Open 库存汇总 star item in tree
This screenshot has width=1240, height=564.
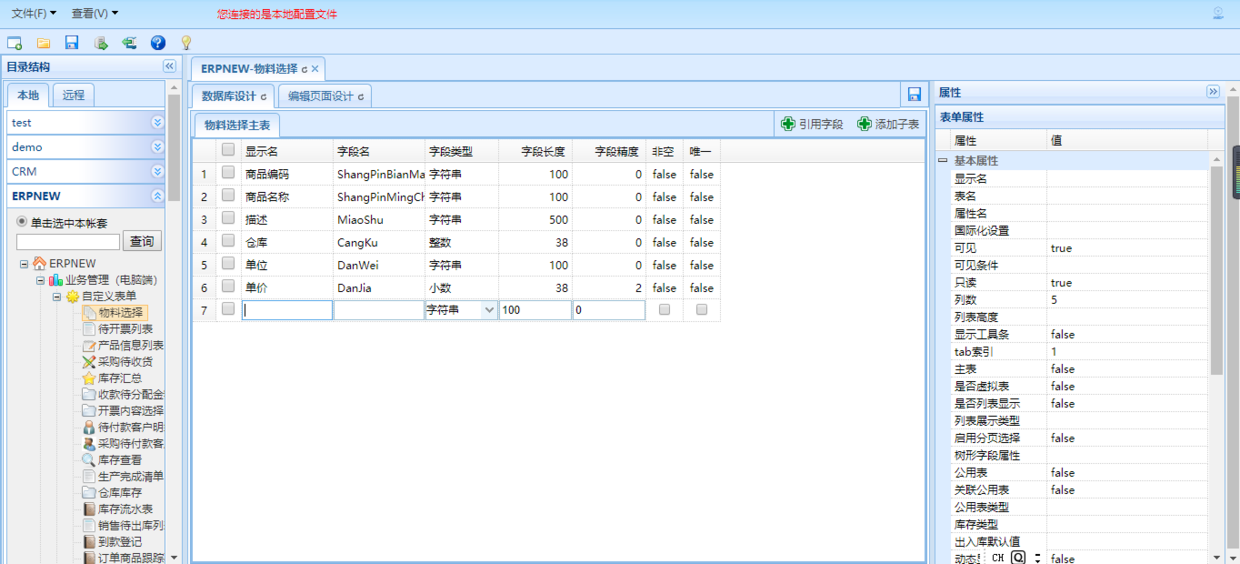click(112, 378)
